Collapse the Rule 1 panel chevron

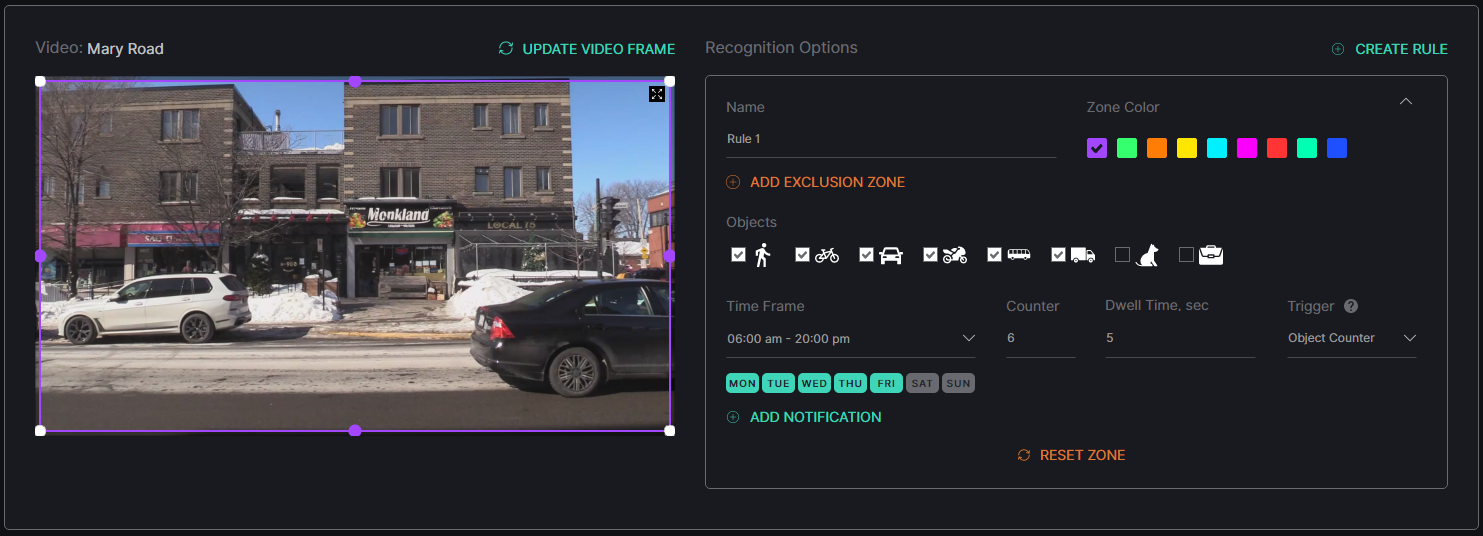[x=1406, y=101]
